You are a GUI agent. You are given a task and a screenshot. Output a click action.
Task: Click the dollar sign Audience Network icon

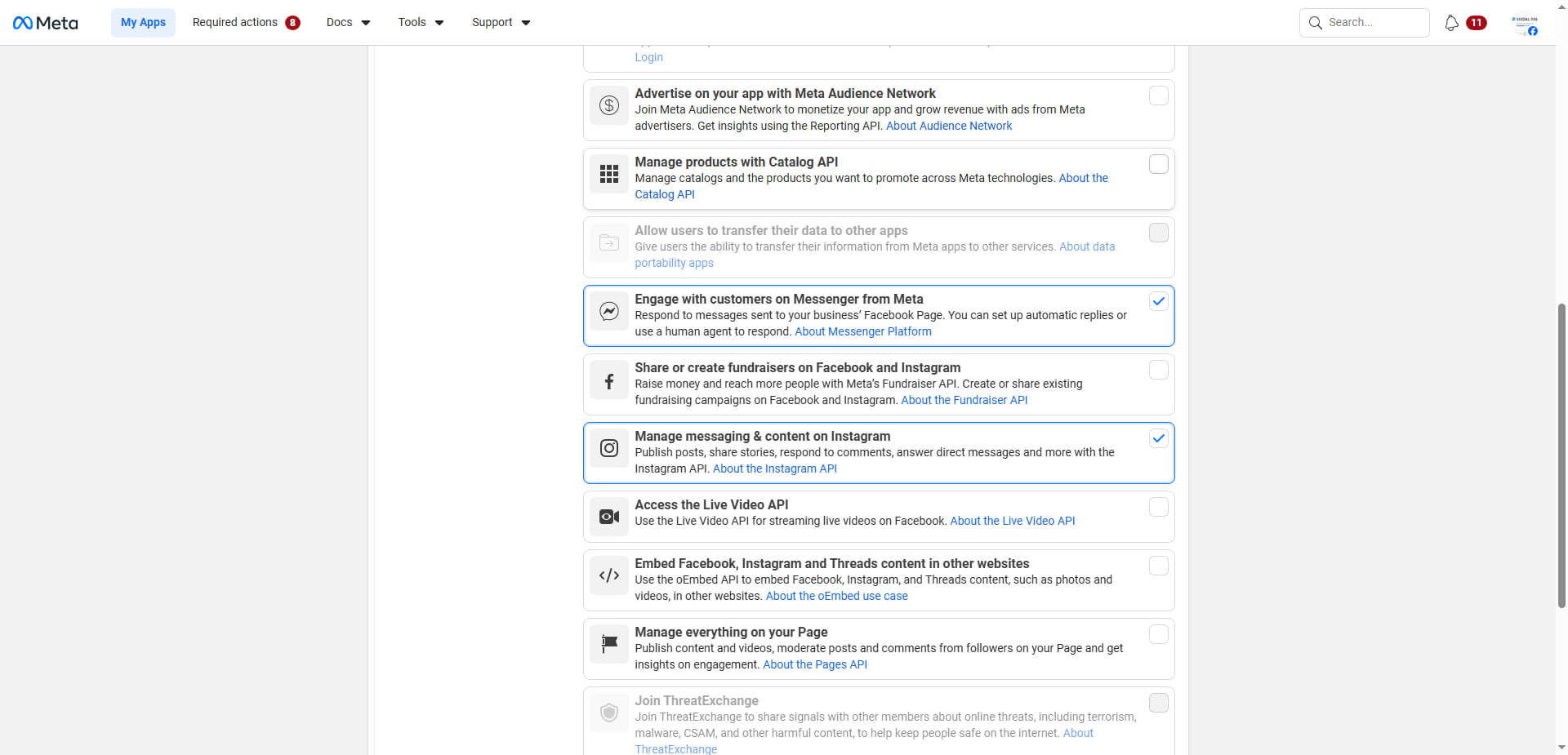[x=608, y=105]
